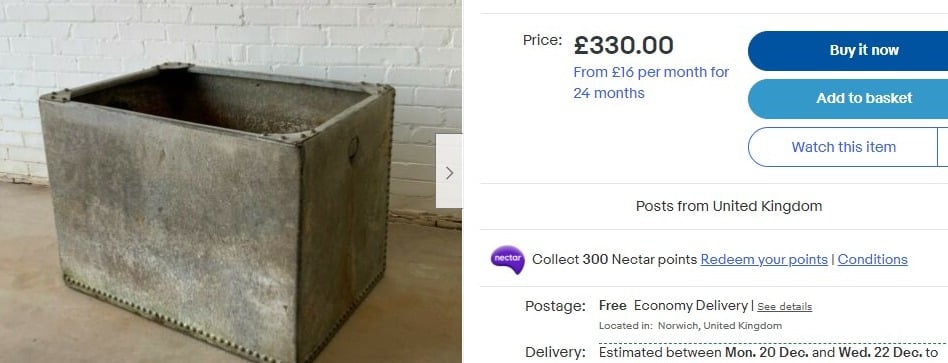Image resolution: width=948 pixels, height=363 pixels.
Task: Click the dashed-underlined estimated delivery dates
Action: 768,352
